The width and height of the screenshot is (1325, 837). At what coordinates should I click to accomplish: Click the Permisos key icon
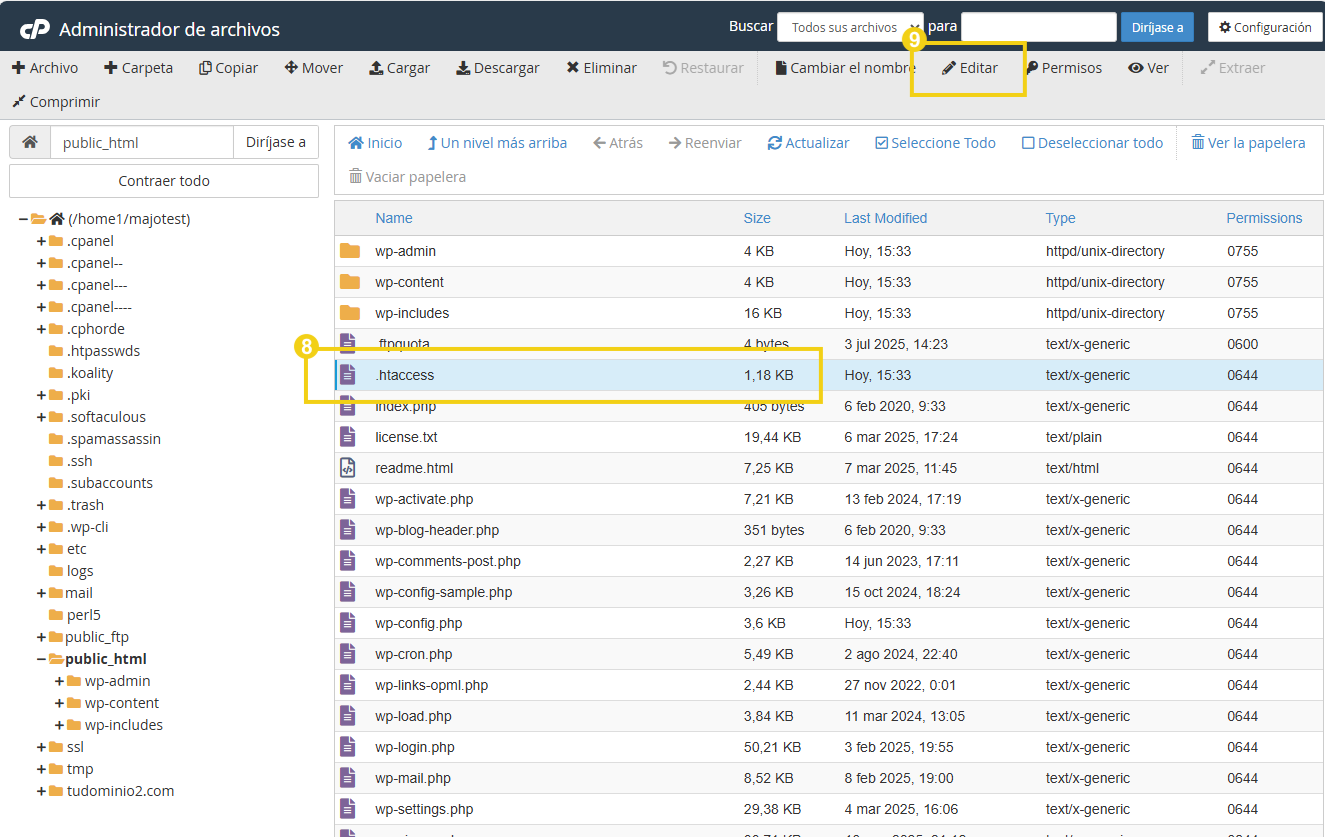click(x=1032, y=68)
